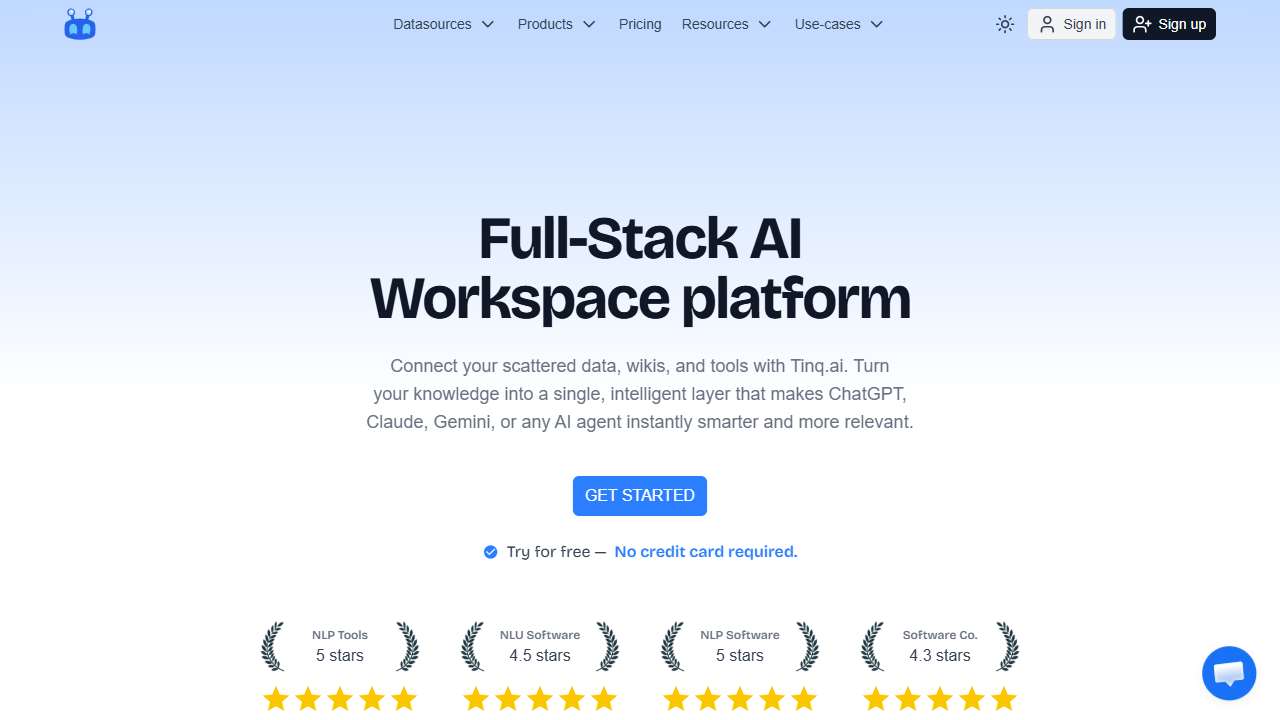This screenshot has height=720, width=1280.
Task: Click the blue verified checkmark icon
Action: tap(490, 552)
